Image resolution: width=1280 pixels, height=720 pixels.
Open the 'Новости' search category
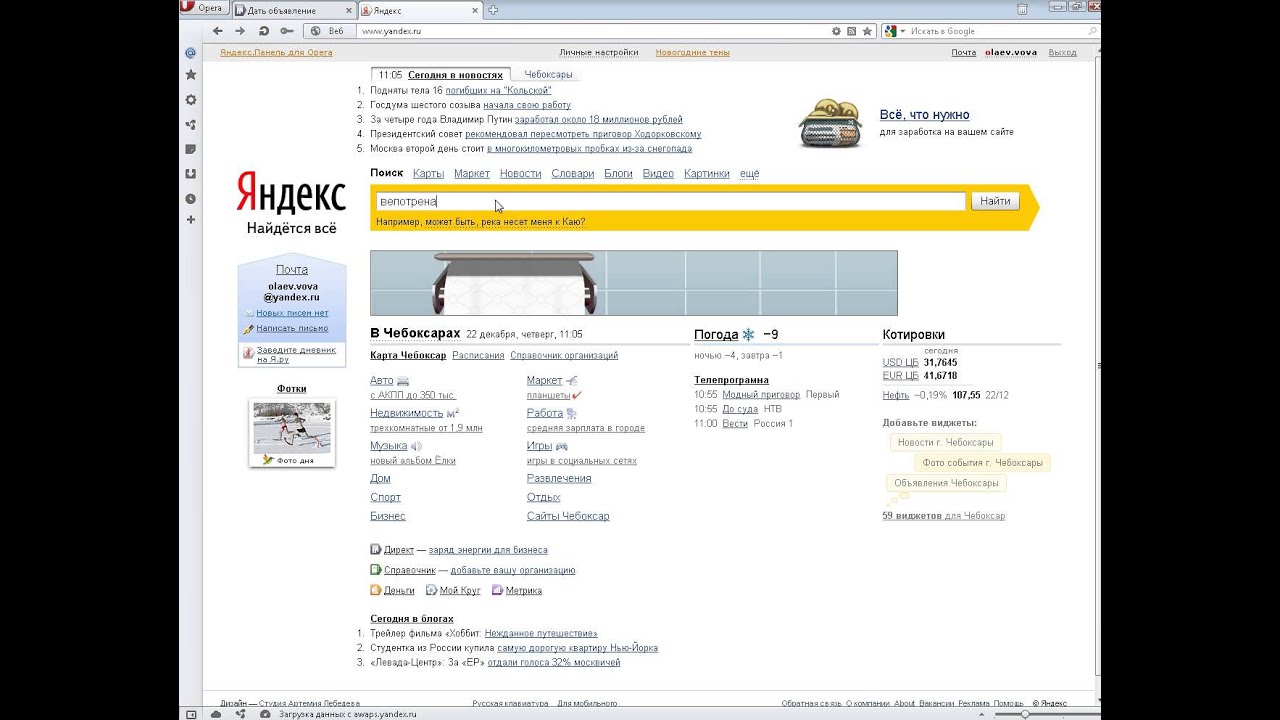coord(520,174)
